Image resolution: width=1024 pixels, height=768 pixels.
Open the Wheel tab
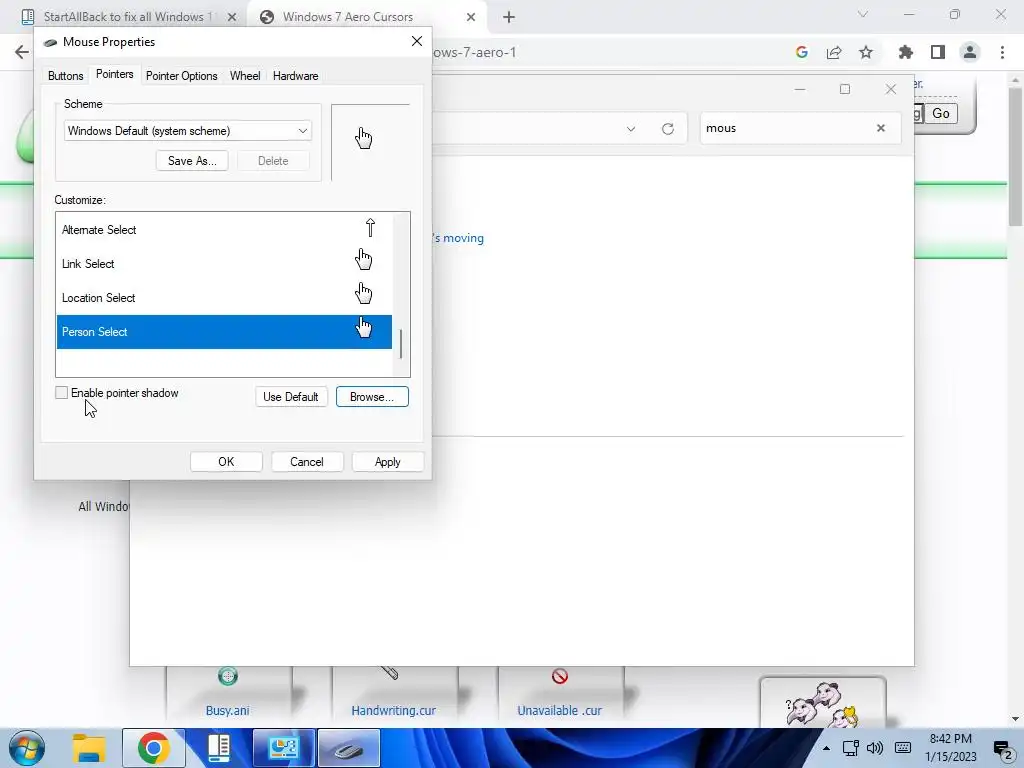tap(245, 76)
